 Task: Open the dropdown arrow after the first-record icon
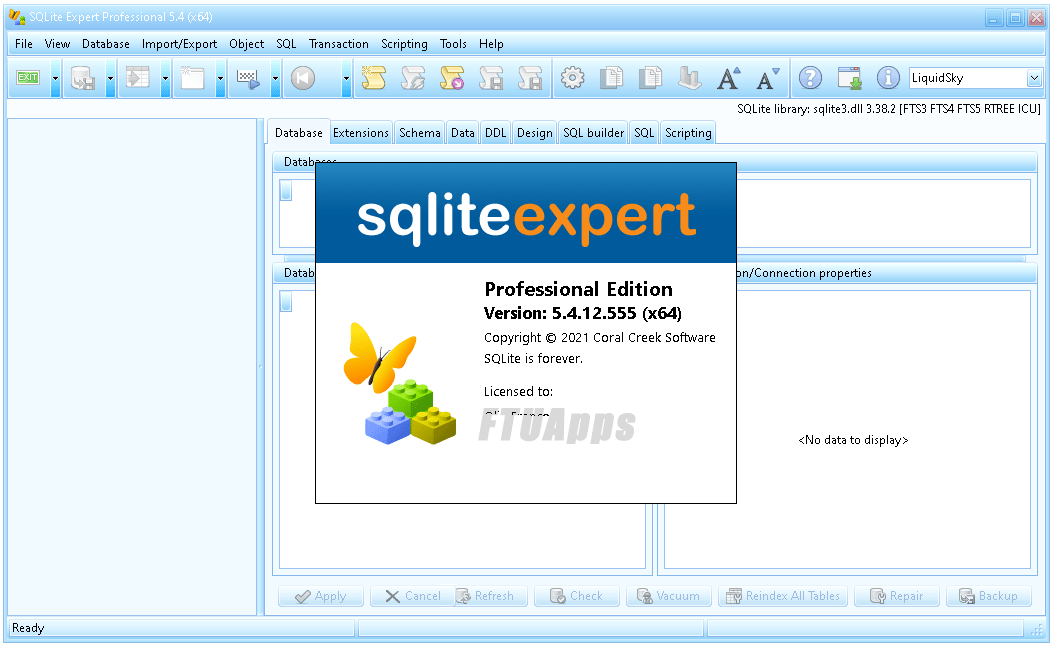pyautogui.click(x=346, y=78)
